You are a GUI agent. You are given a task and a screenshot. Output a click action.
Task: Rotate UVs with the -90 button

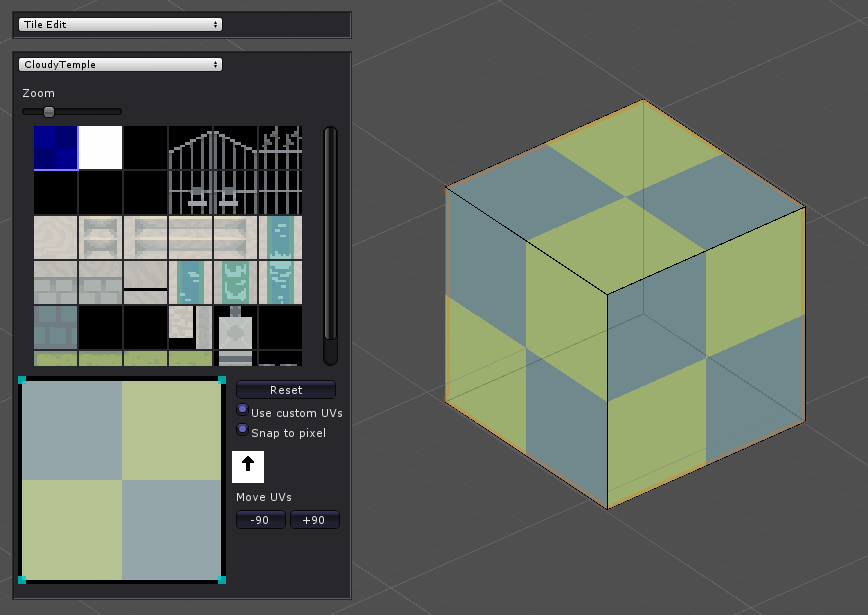260,520
